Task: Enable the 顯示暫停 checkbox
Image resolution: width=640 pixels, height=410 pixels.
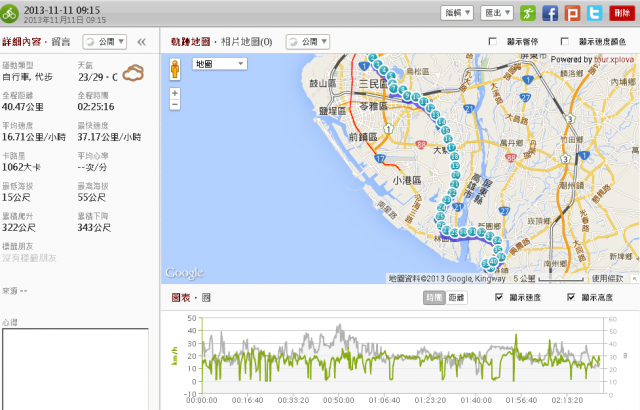Action: pyautogui.click(x=493, y=41)
